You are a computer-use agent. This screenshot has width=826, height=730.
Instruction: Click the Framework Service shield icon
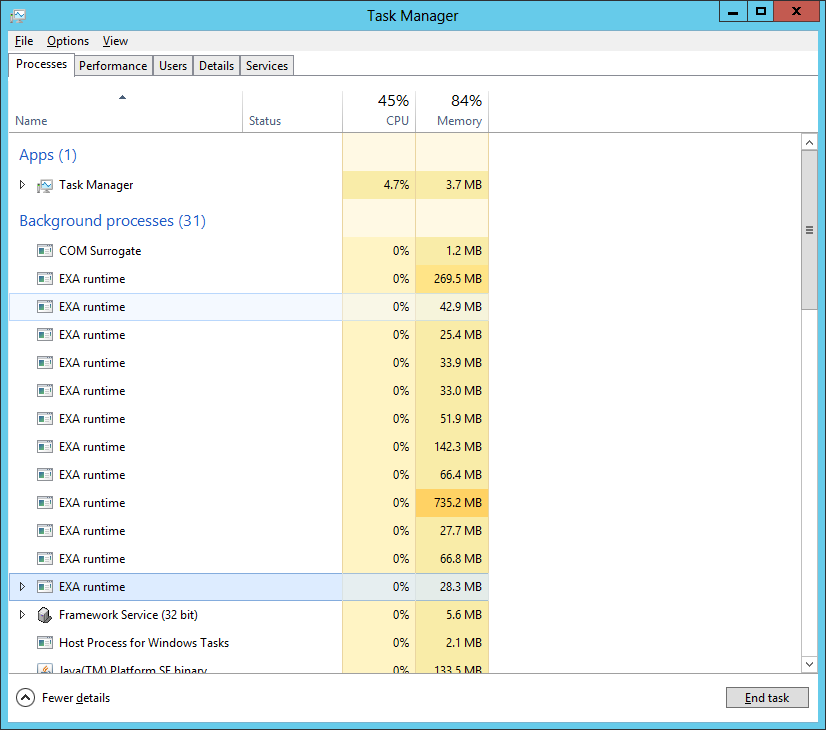(45, 615)
